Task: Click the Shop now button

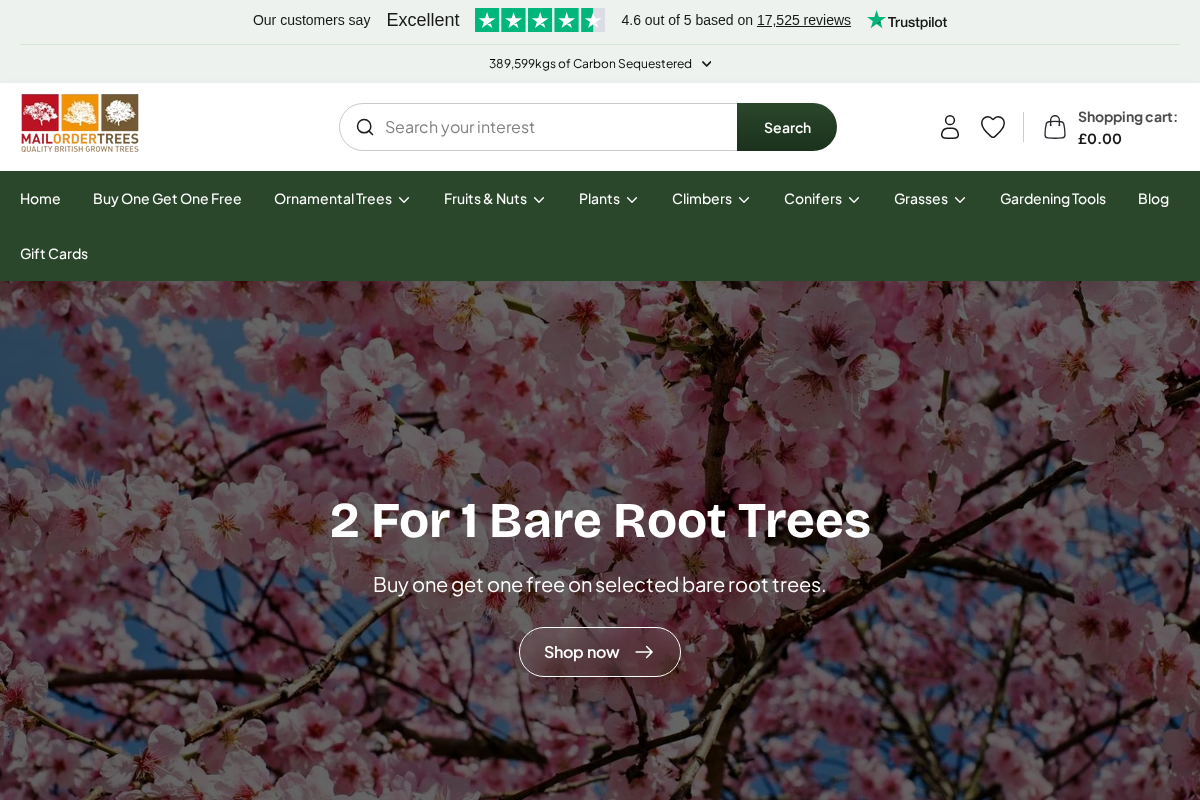Action: 600,651
